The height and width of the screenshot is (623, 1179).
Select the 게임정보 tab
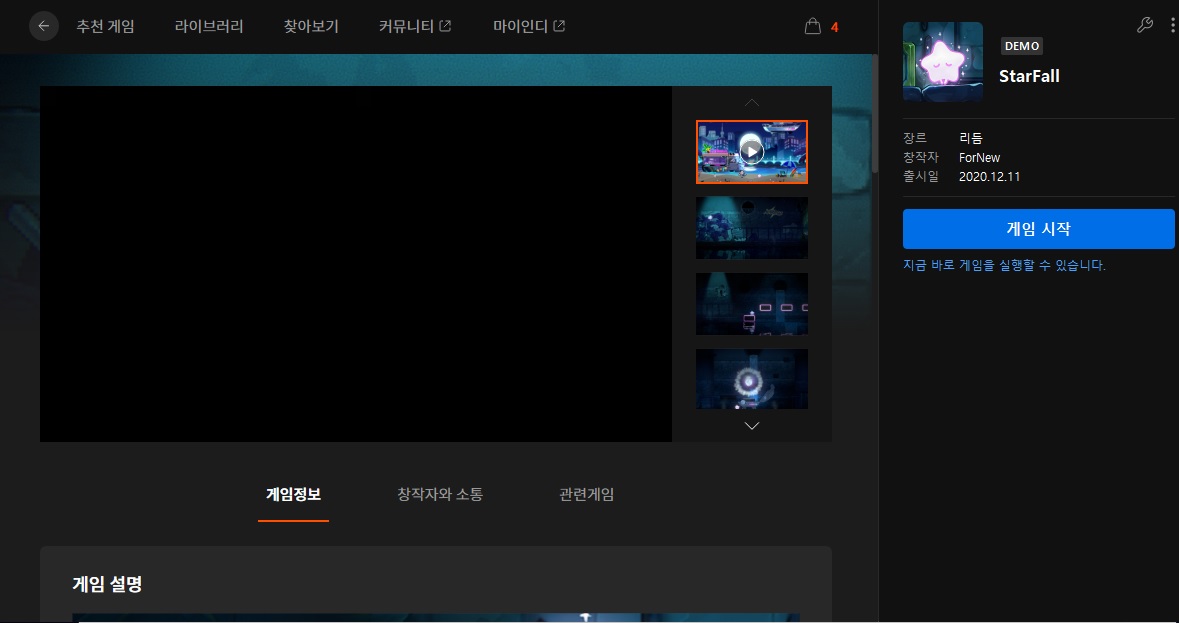(x=293, y=494)
